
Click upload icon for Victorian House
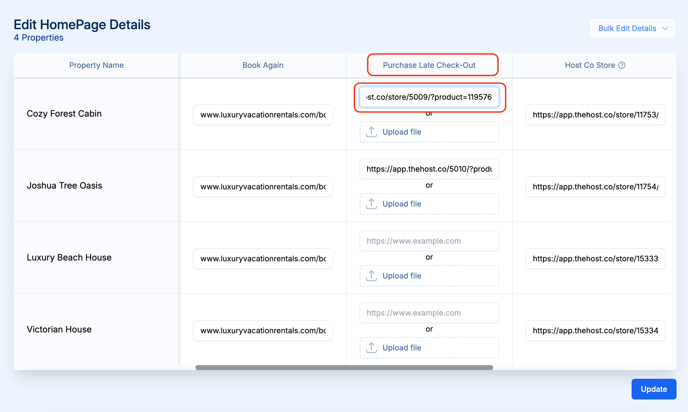pyautogui.click(x=372, y=348)
